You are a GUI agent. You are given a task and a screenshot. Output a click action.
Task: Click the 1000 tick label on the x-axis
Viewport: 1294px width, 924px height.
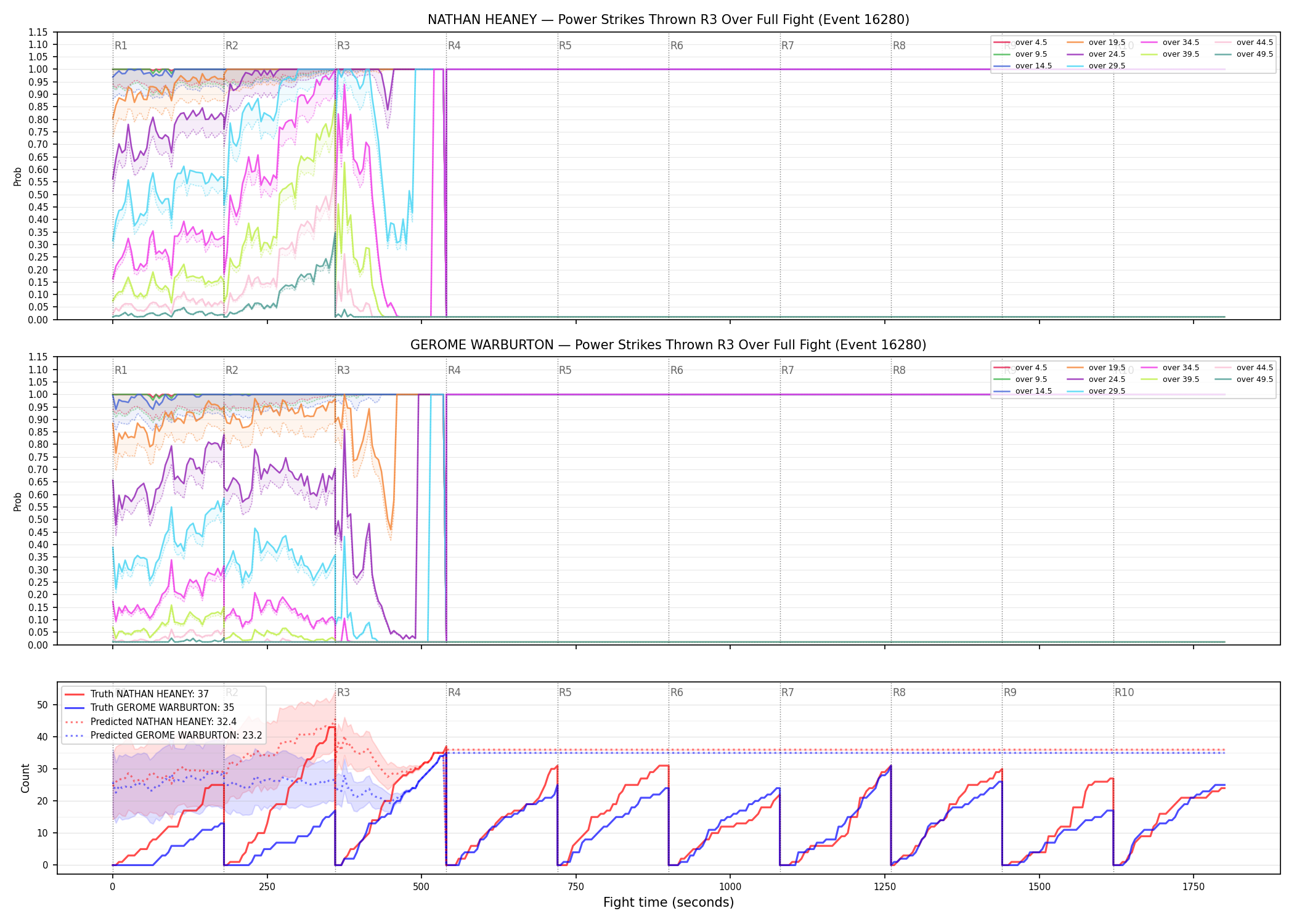730,886
